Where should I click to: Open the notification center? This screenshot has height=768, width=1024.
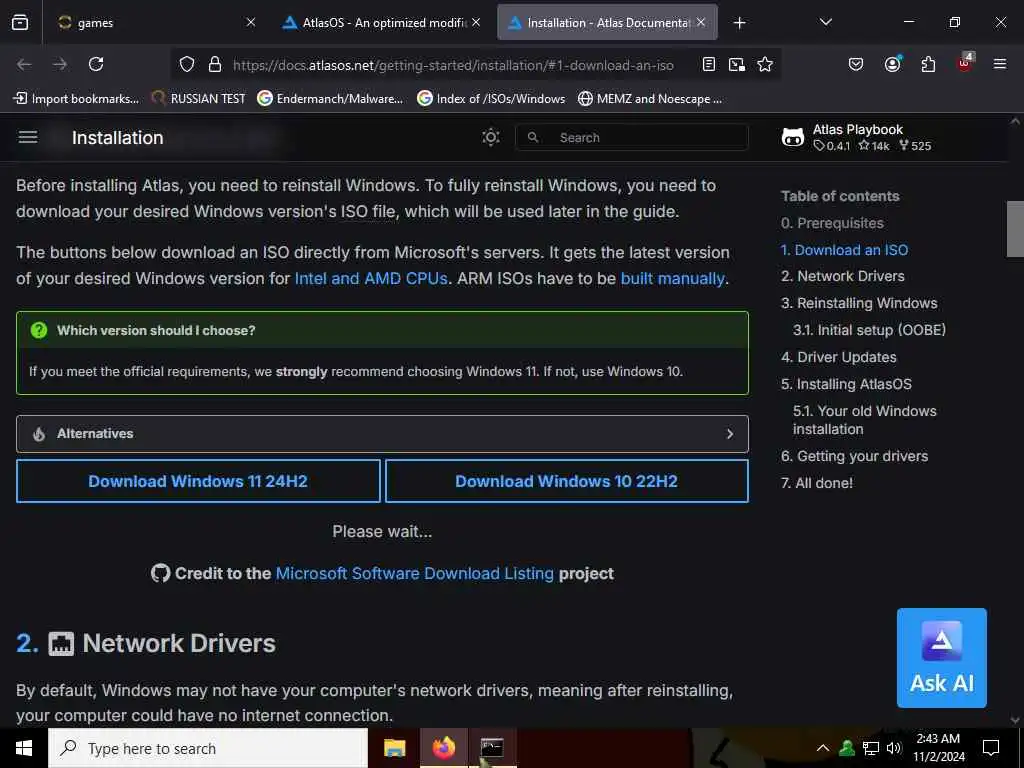coord(991,748)
